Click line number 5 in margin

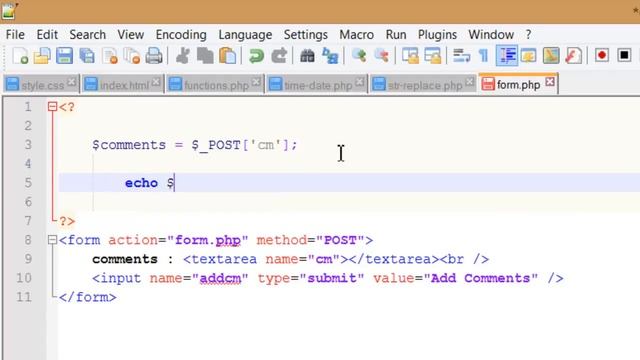click(28, 182)
